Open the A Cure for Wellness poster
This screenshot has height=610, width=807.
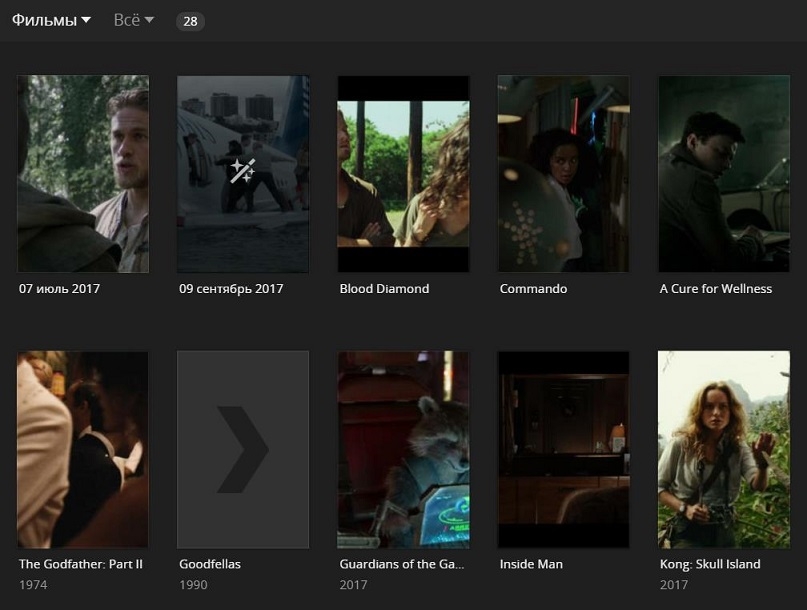724,174
